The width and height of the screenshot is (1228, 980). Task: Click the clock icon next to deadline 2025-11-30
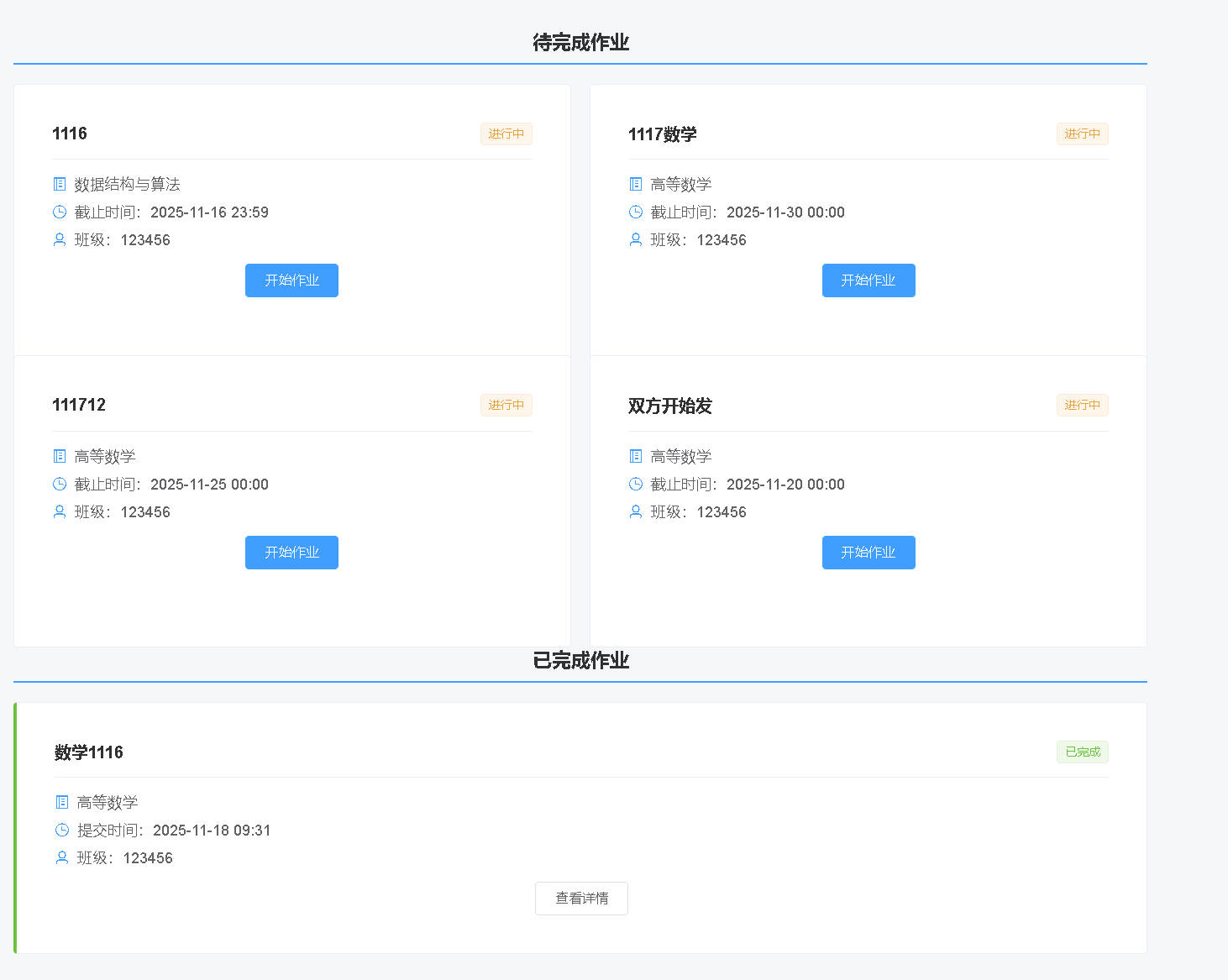point(636,212)
